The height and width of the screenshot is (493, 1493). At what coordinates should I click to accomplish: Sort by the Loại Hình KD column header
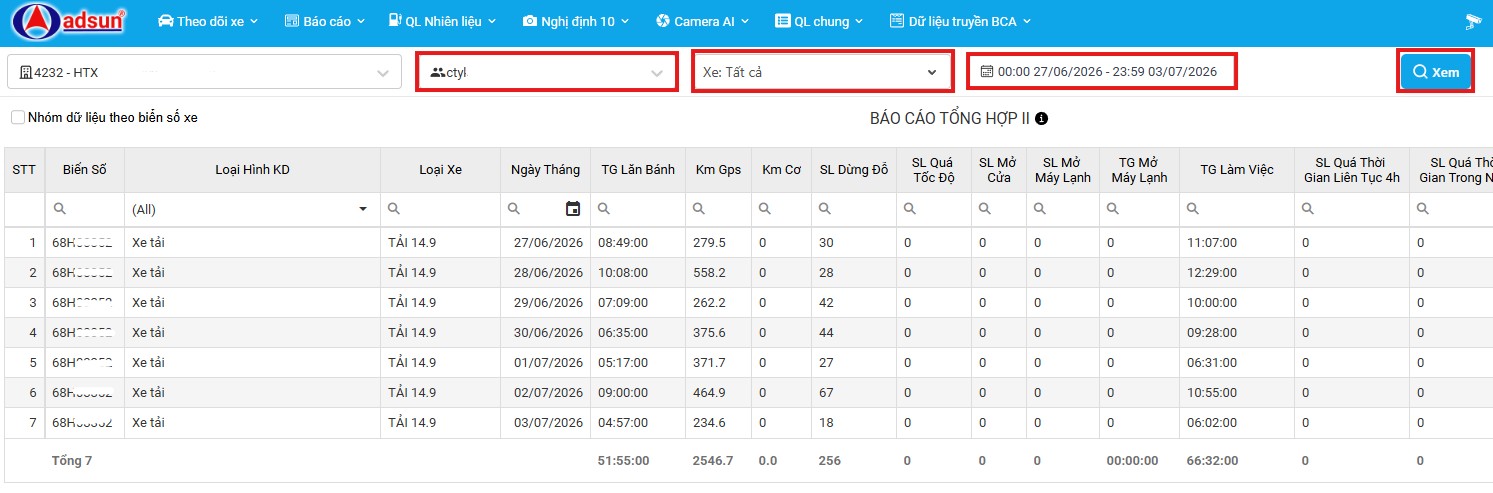[x=252, y=170]
